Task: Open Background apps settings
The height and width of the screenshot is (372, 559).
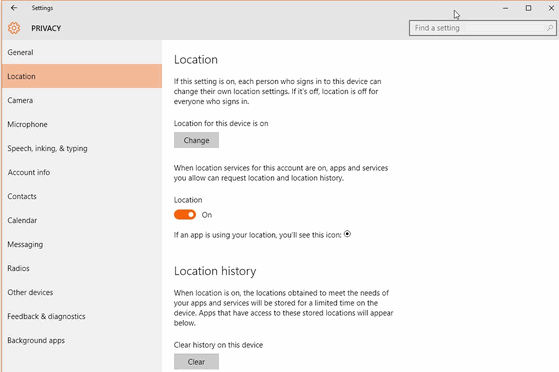Action: point(82,340)
